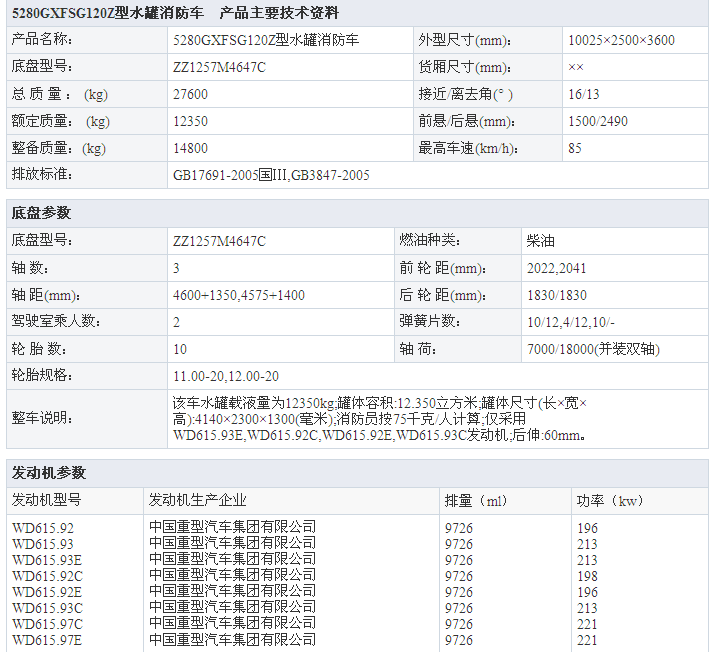Screen dimensions: 710x652
Task: Click the 功率（kw） column header
Action: click(x=609, y=500)
